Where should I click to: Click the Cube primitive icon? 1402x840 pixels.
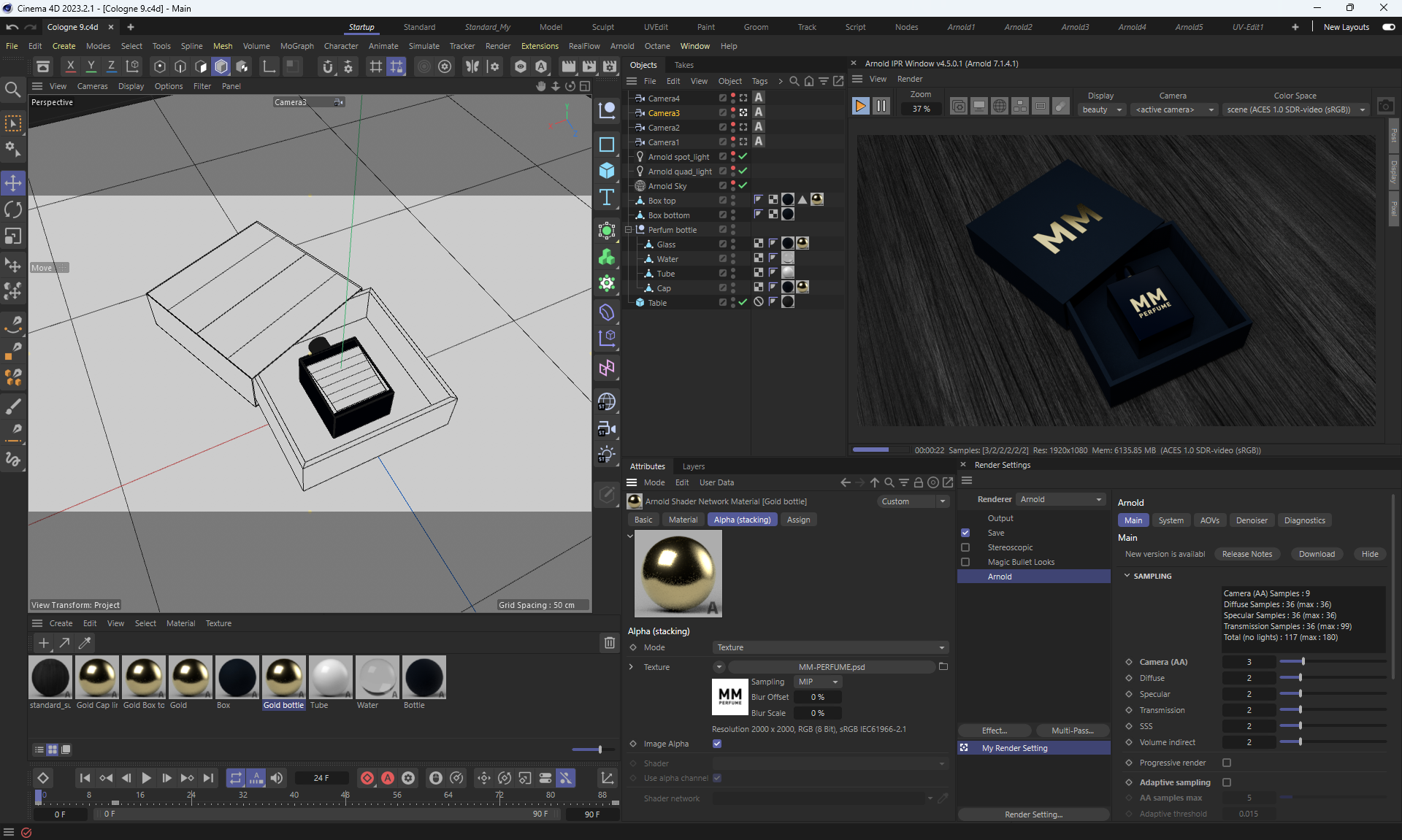coord(606,171)
